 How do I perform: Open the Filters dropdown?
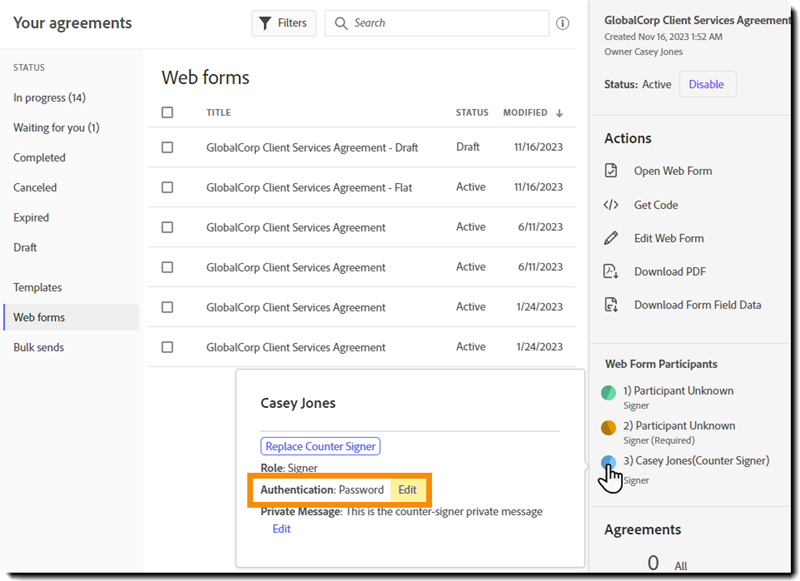pos(283,23)
